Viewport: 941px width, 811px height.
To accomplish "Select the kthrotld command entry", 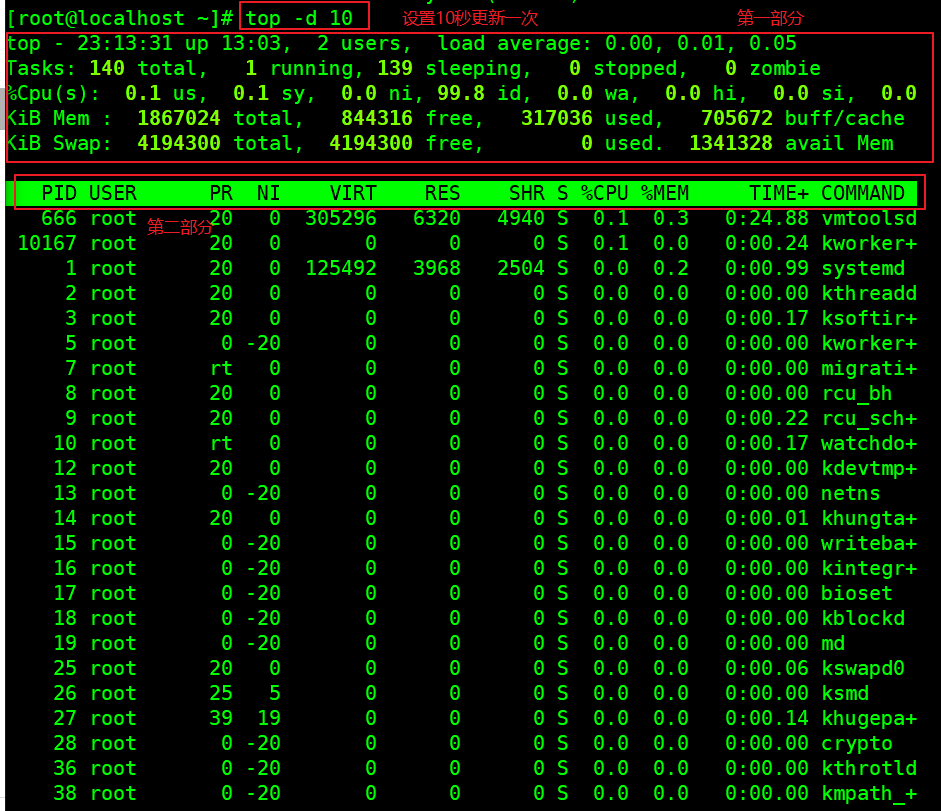I will click(x=869, y=768).
